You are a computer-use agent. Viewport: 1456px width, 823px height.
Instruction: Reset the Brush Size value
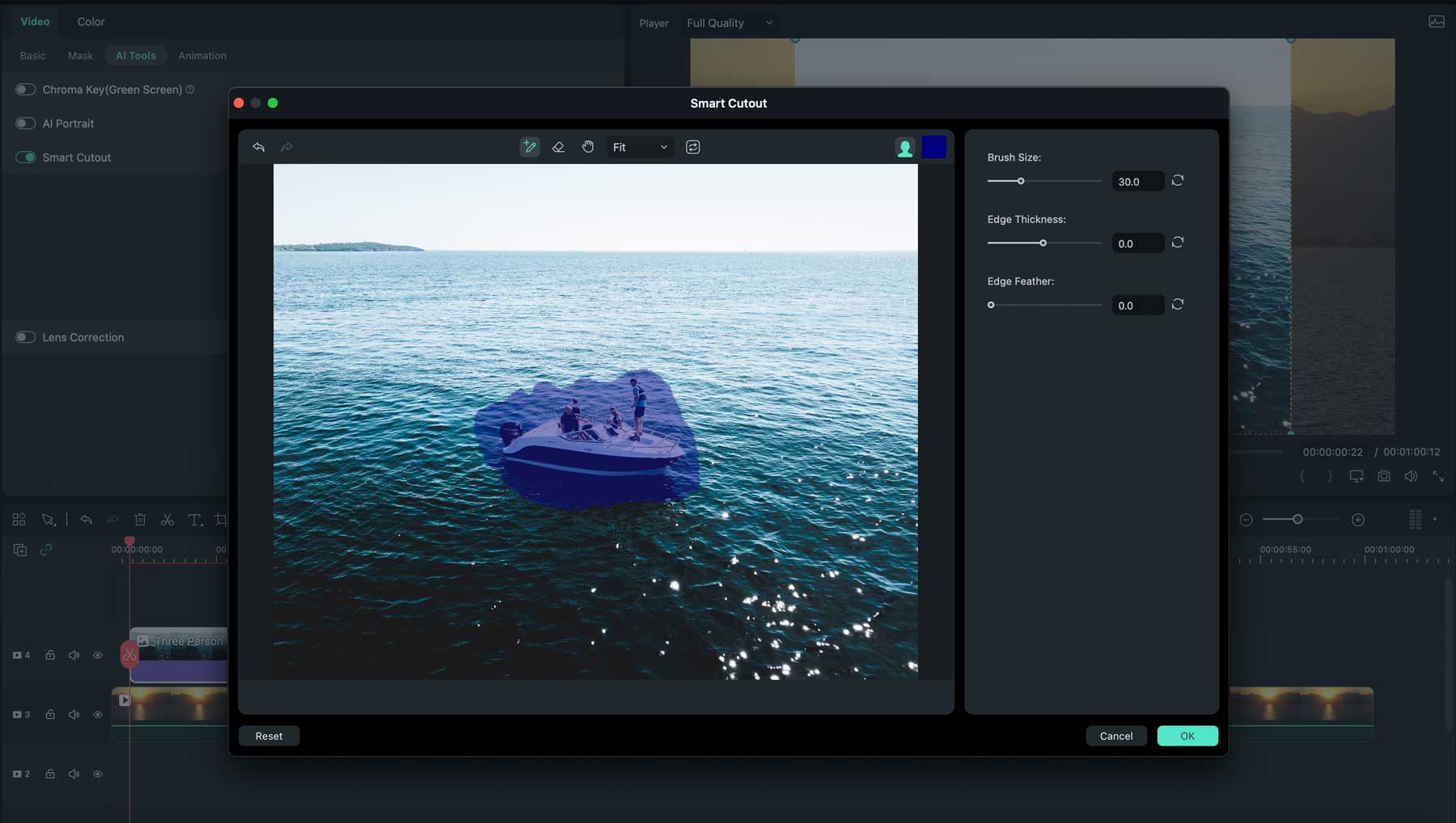tap(1178, 181)
